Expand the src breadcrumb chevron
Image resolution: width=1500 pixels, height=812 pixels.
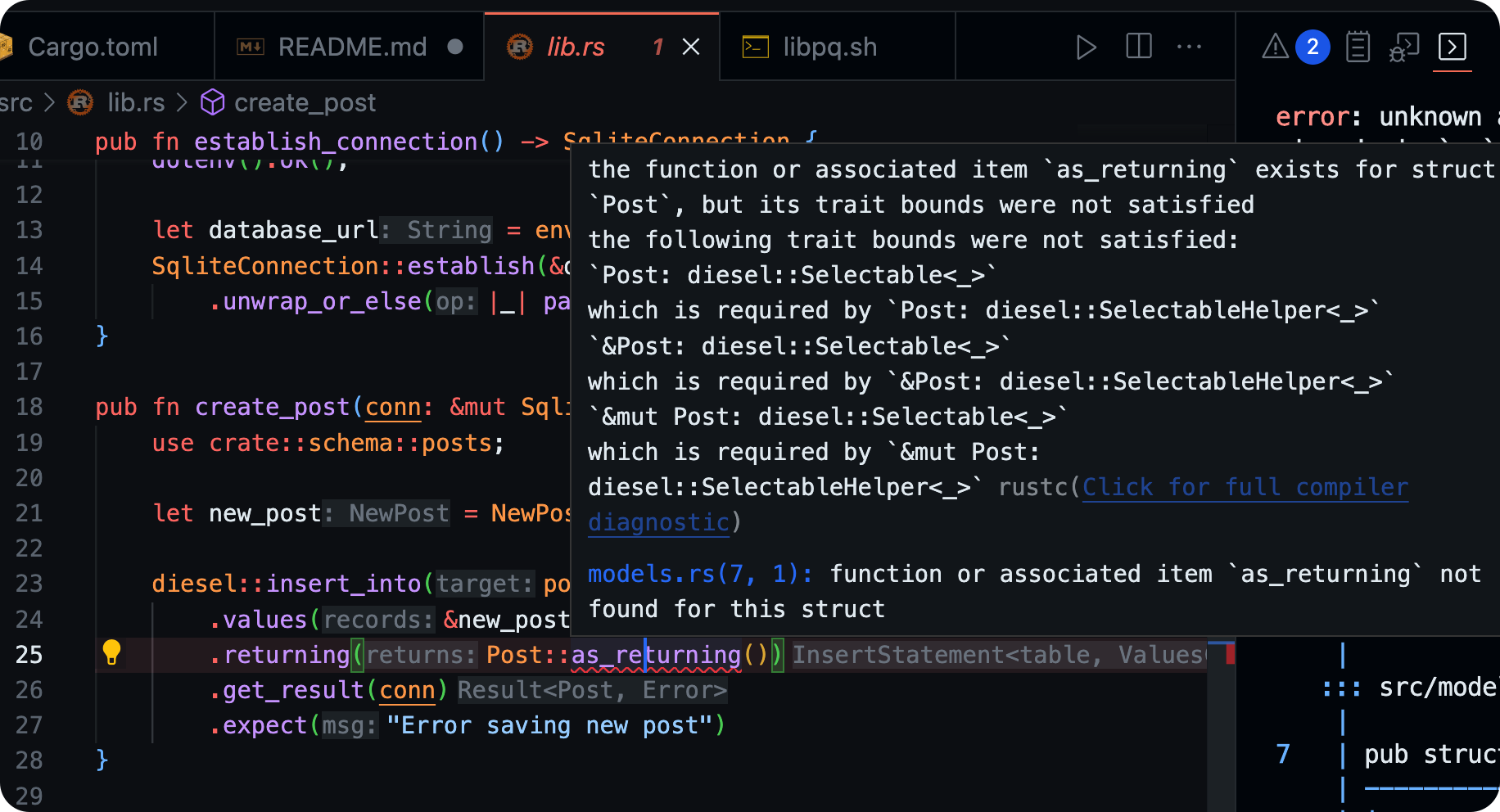[x=49, y=102]
